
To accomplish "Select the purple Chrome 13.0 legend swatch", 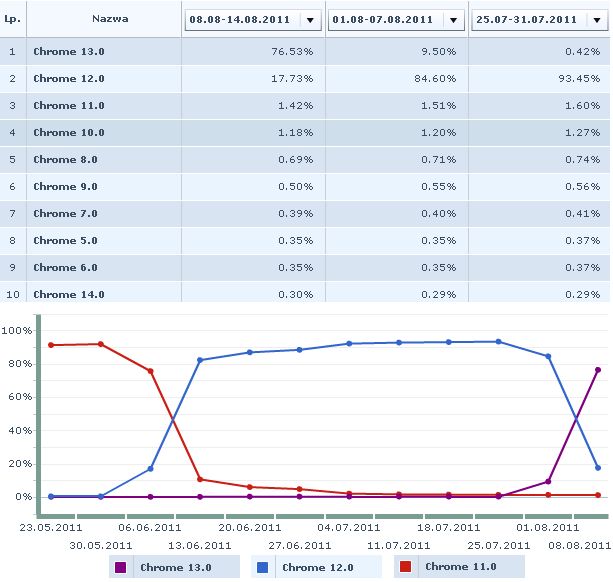I will 121,567.
